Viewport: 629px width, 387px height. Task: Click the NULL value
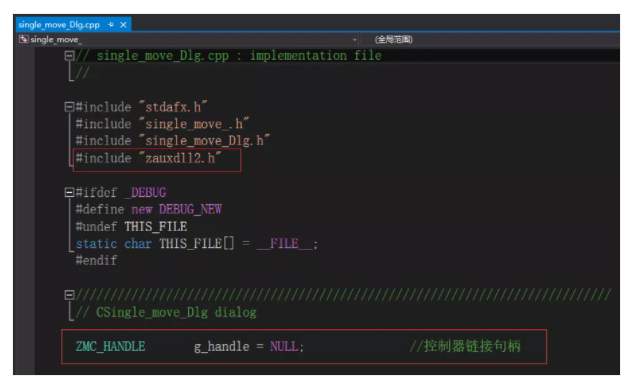(284, 346)
